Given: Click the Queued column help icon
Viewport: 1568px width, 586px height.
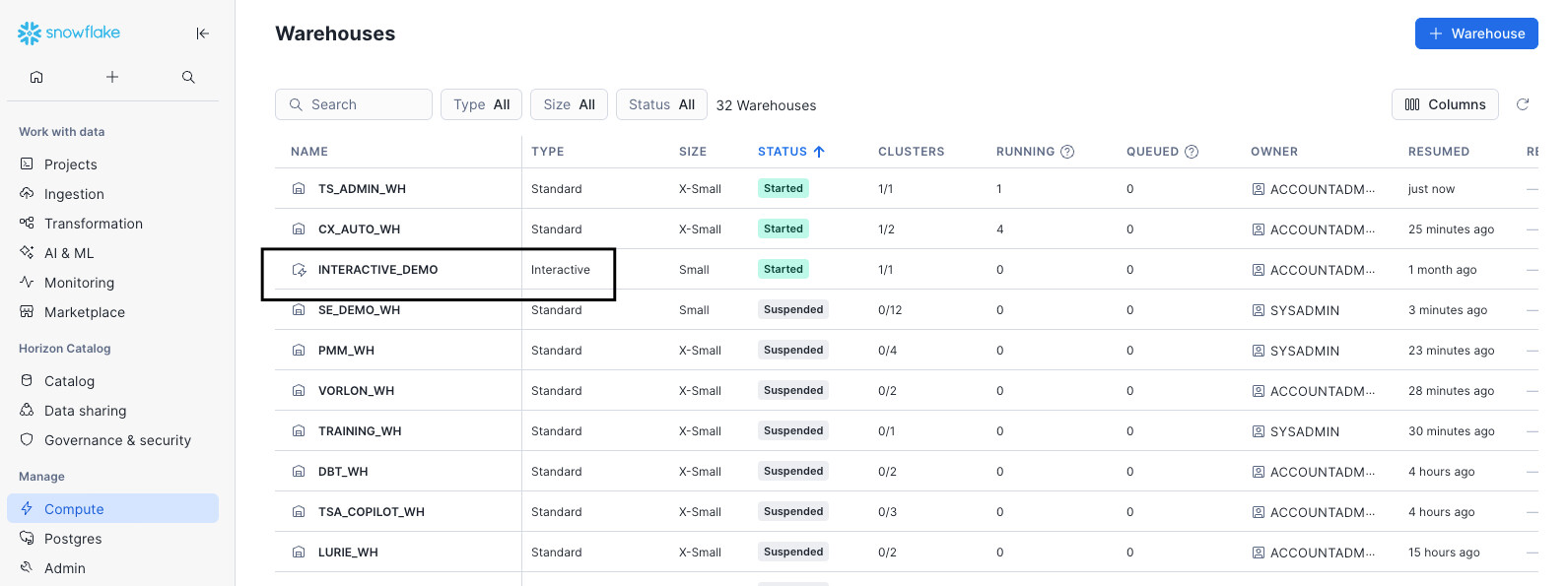Looking at the screenshot, I should (x=1192, y=152).
